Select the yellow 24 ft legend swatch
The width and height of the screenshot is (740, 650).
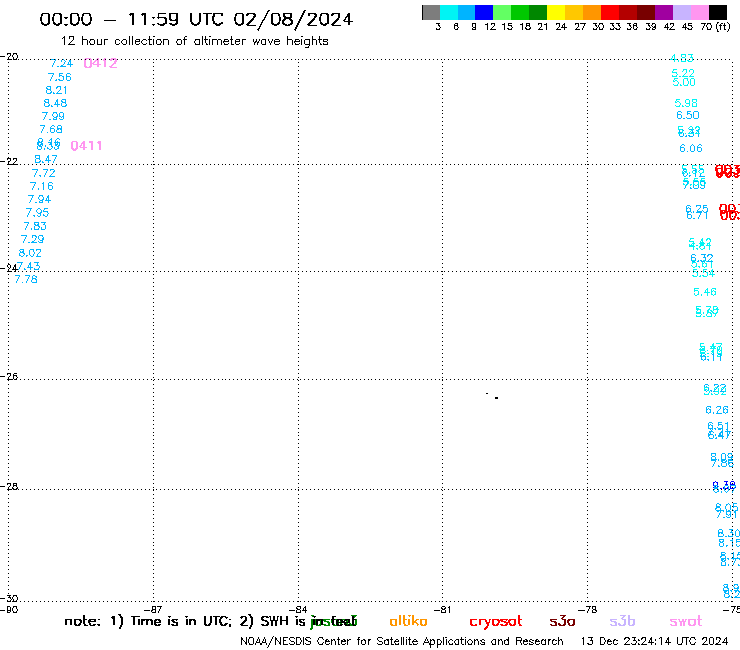[556, 12]
